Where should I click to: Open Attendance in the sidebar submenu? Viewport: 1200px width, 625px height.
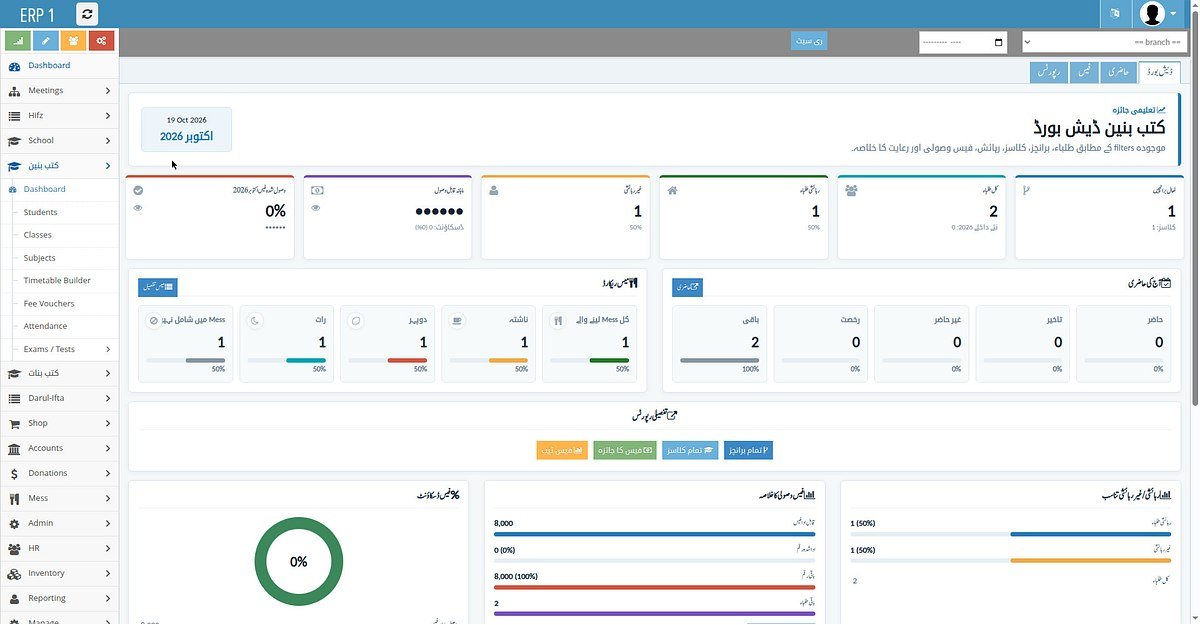coord(46,326)
